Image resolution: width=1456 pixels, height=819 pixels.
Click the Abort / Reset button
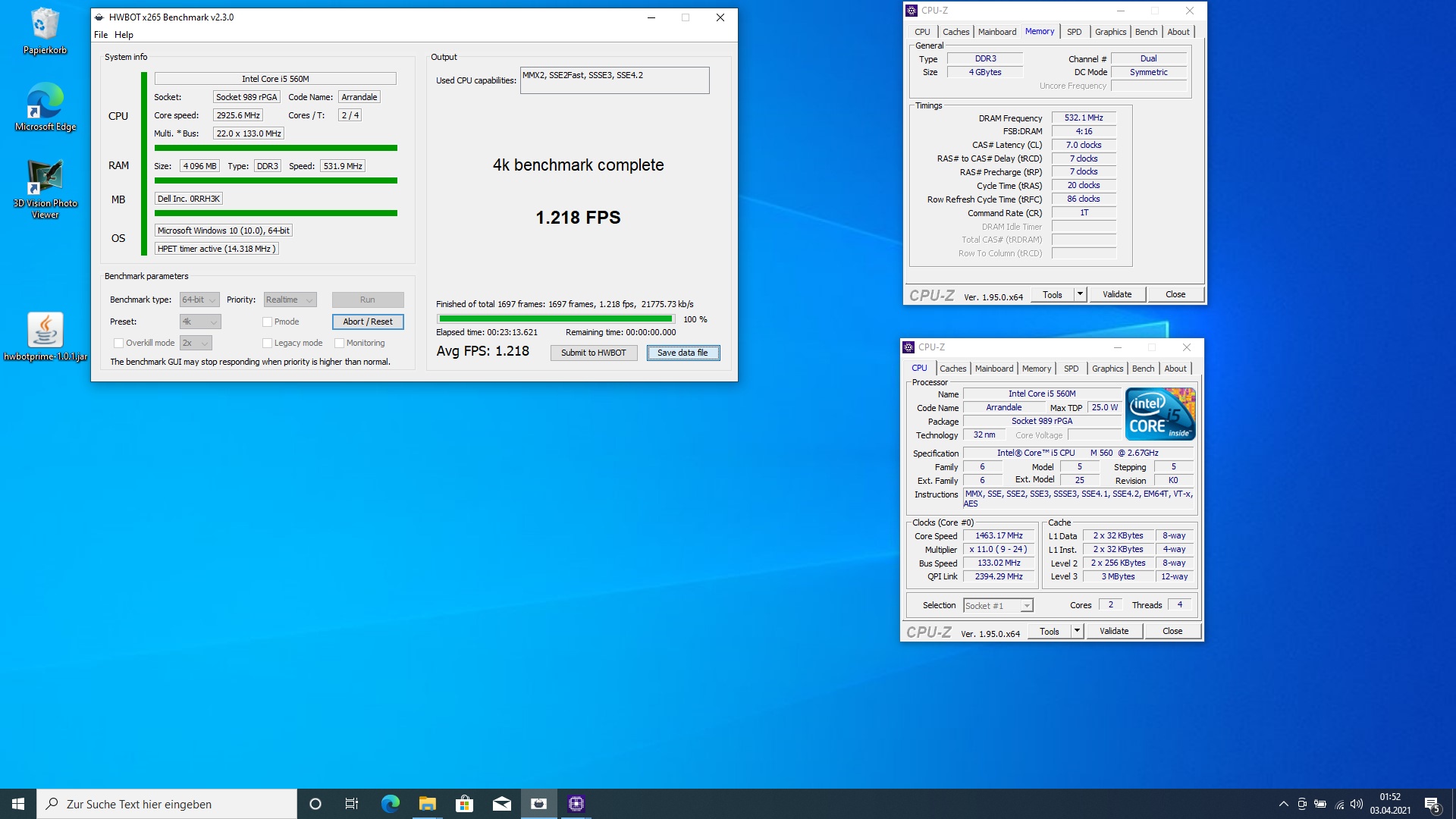[368, 322]
